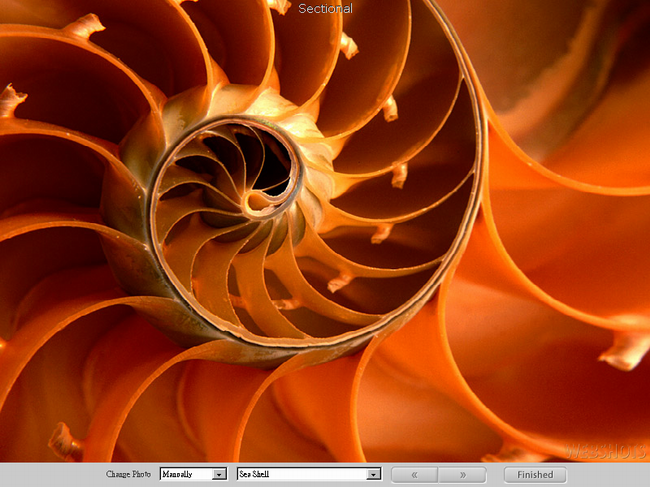Viewport: 650px width, 487px height.
Task: Click the arrow on the Sea Shell dropdown
Action: point(374,475)
